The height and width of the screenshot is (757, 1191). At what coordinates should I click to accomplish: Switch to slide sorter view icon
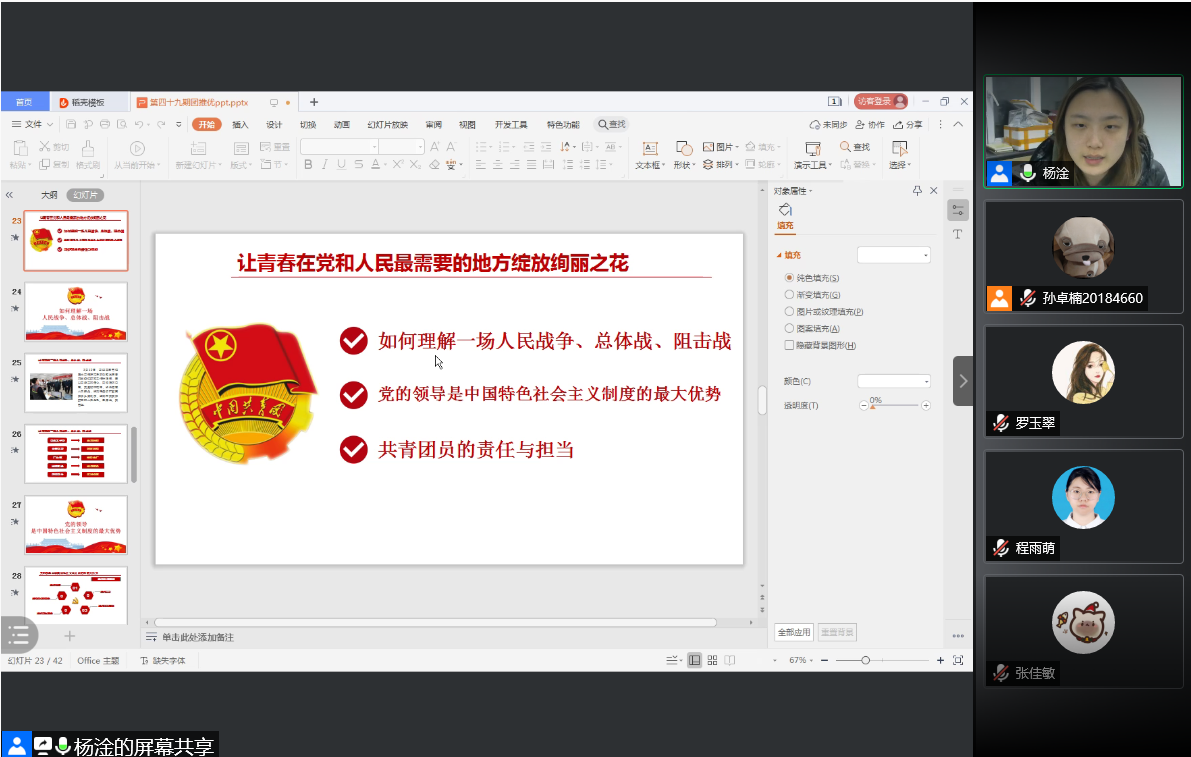click(x=712, y=661)
